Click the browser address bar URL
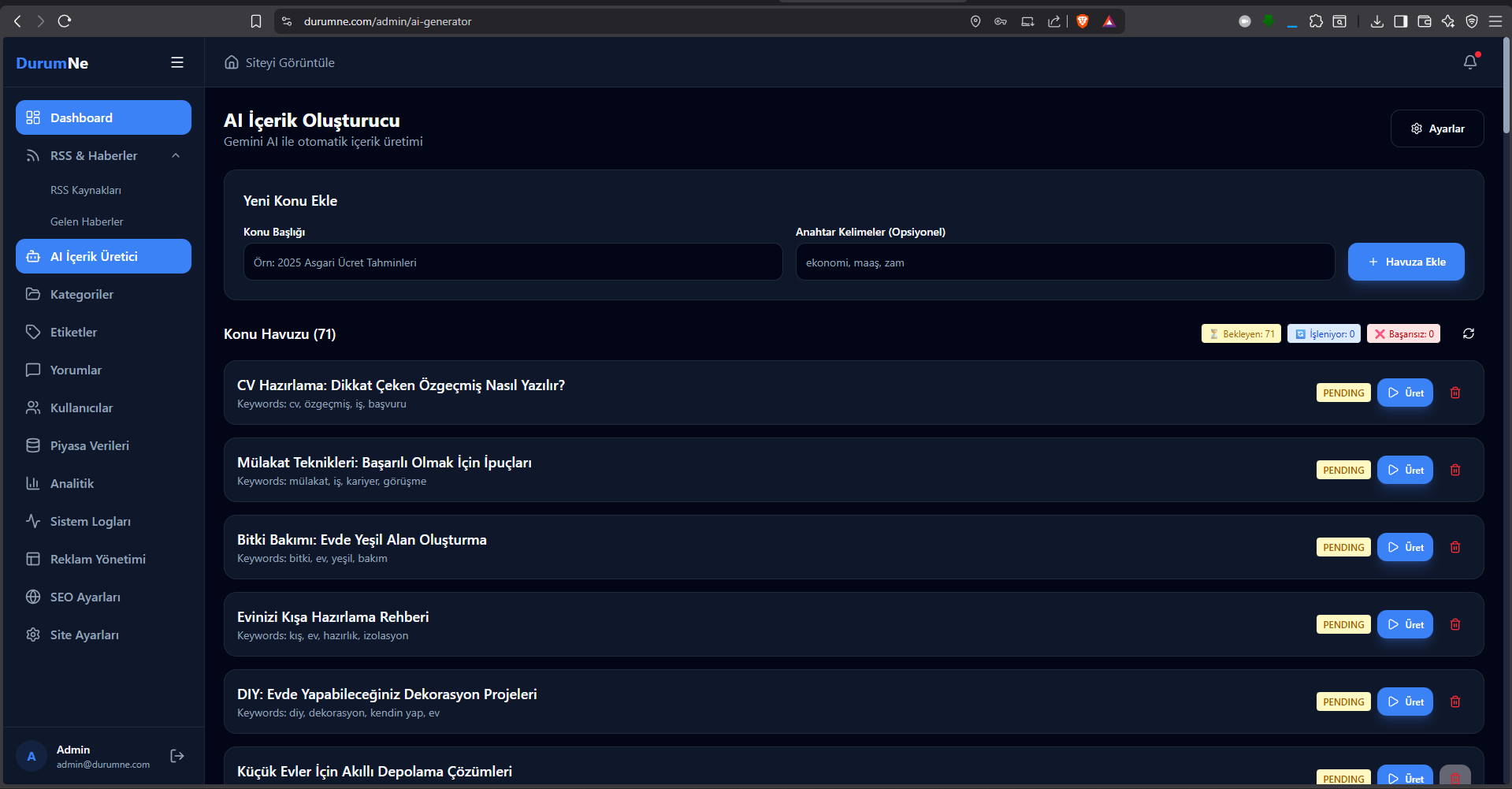 388,21
